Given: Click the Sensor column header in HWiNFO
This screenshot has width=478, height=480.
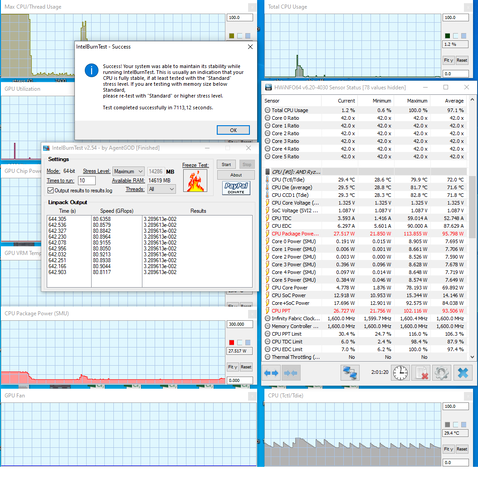Looking at the screenshot, I should tap(272, 101).
